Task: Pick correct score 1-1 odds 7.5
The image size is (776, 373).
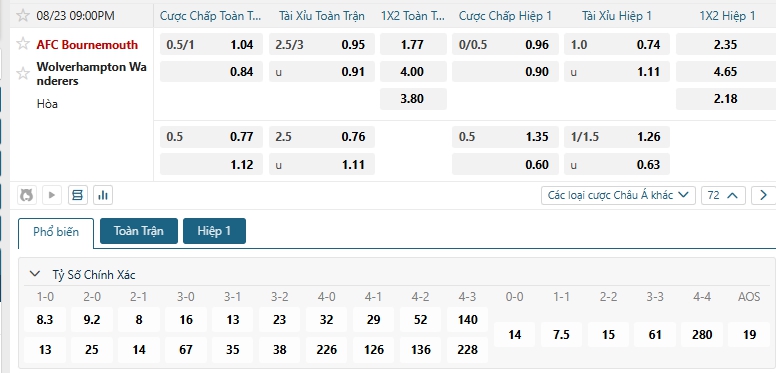Action: coord(561,335)
